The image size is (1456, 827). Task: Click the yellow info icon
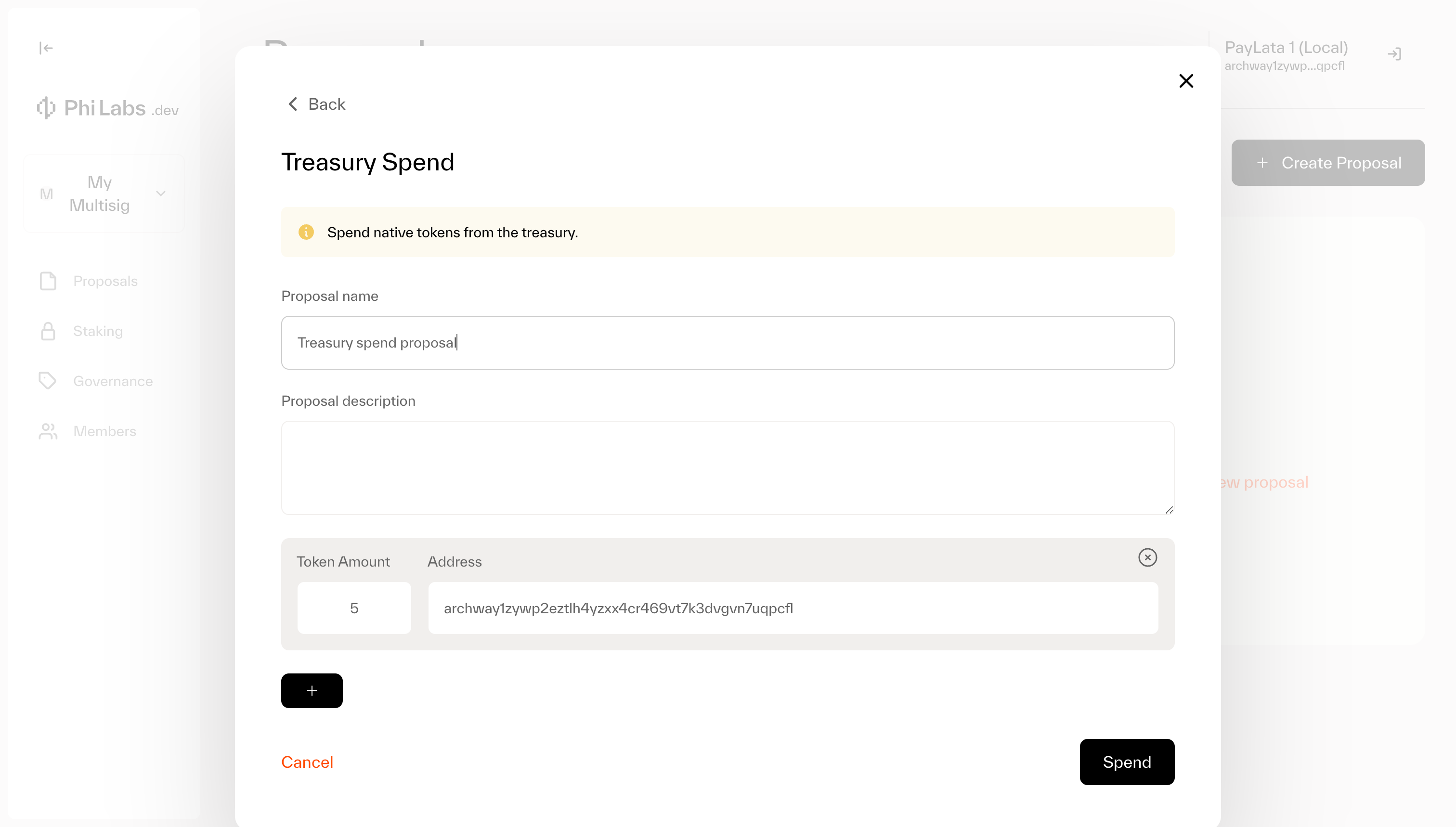pos(306,233)
